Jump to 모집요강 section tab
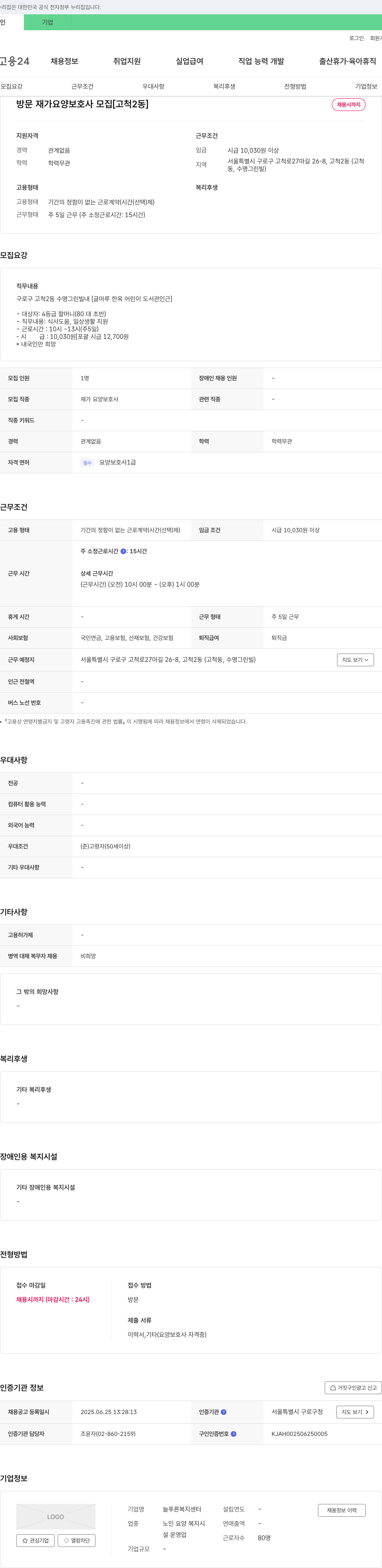Viewport: 382px width, 1568px height. click(x=12, y=86)
